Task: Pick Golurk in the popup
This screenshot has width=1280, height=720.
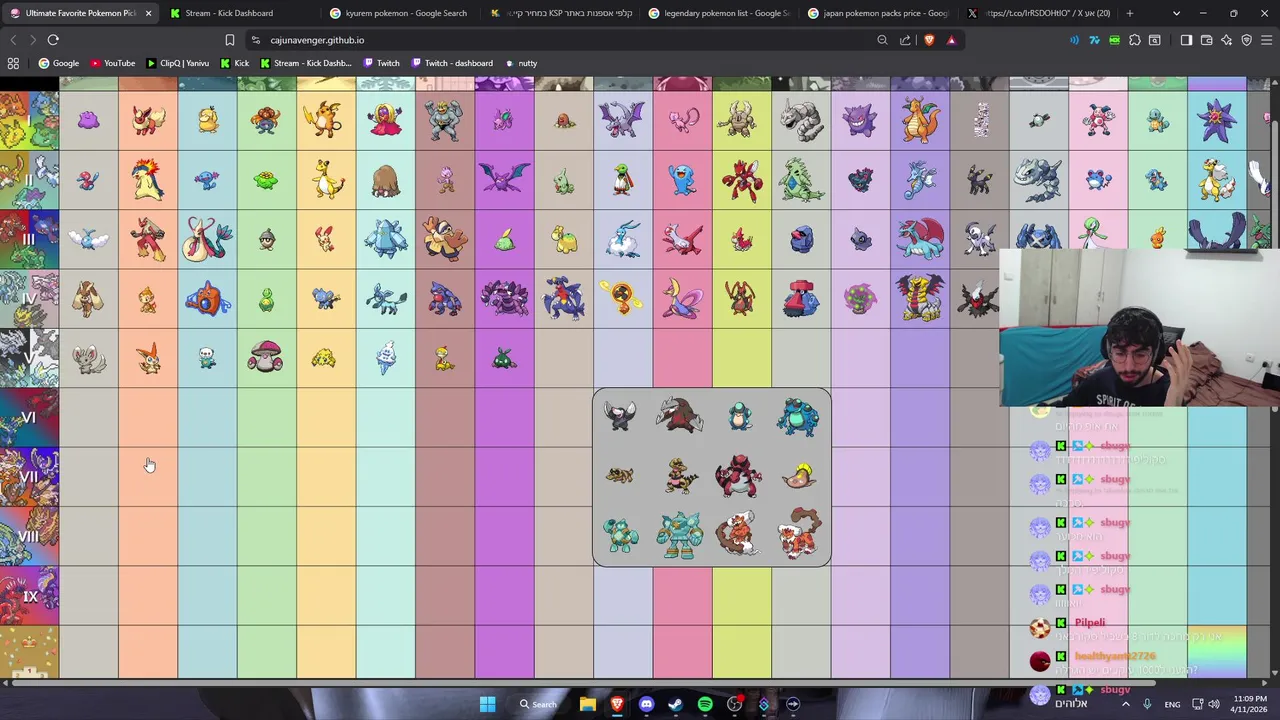Action: pos(680,535)
